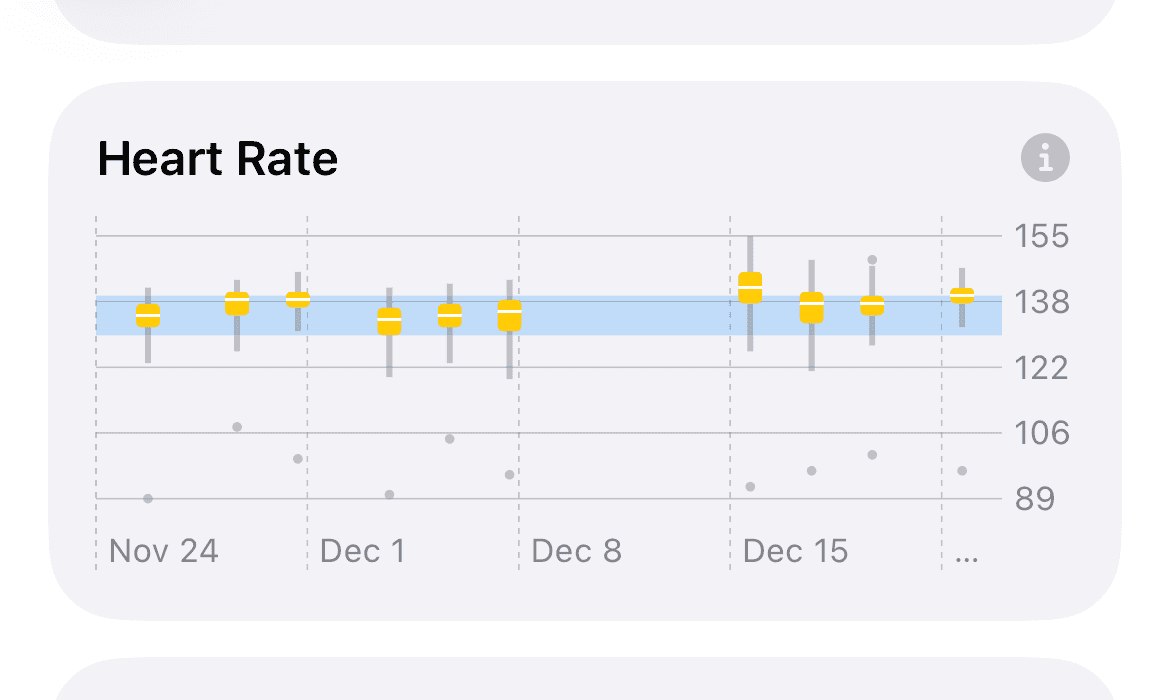Screen dimensions: 1170x700
Task: Select the last yellow box on far right
Action: point(962,295)
